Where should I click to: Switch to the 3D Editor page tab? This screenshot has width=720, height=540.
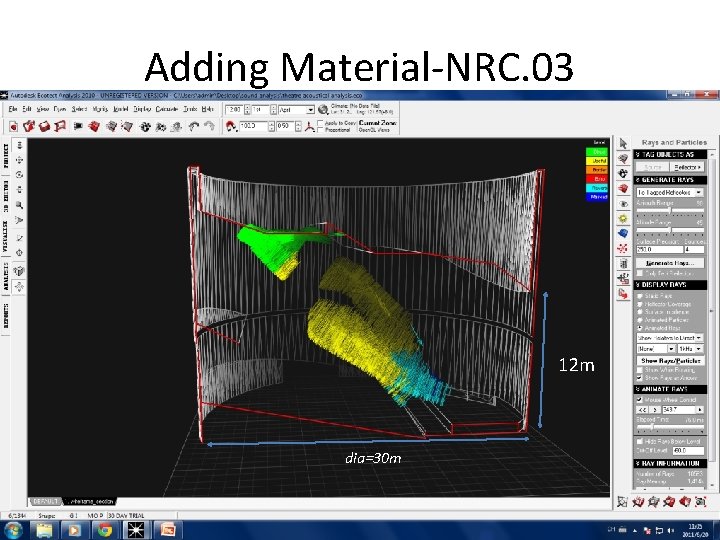pos(6,196)
